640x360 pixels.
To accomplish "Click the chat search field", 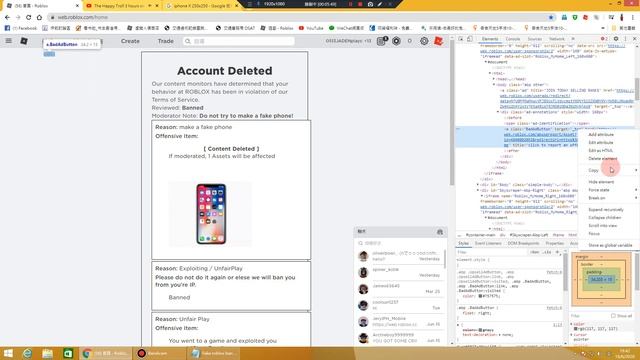I will [400, 243].
